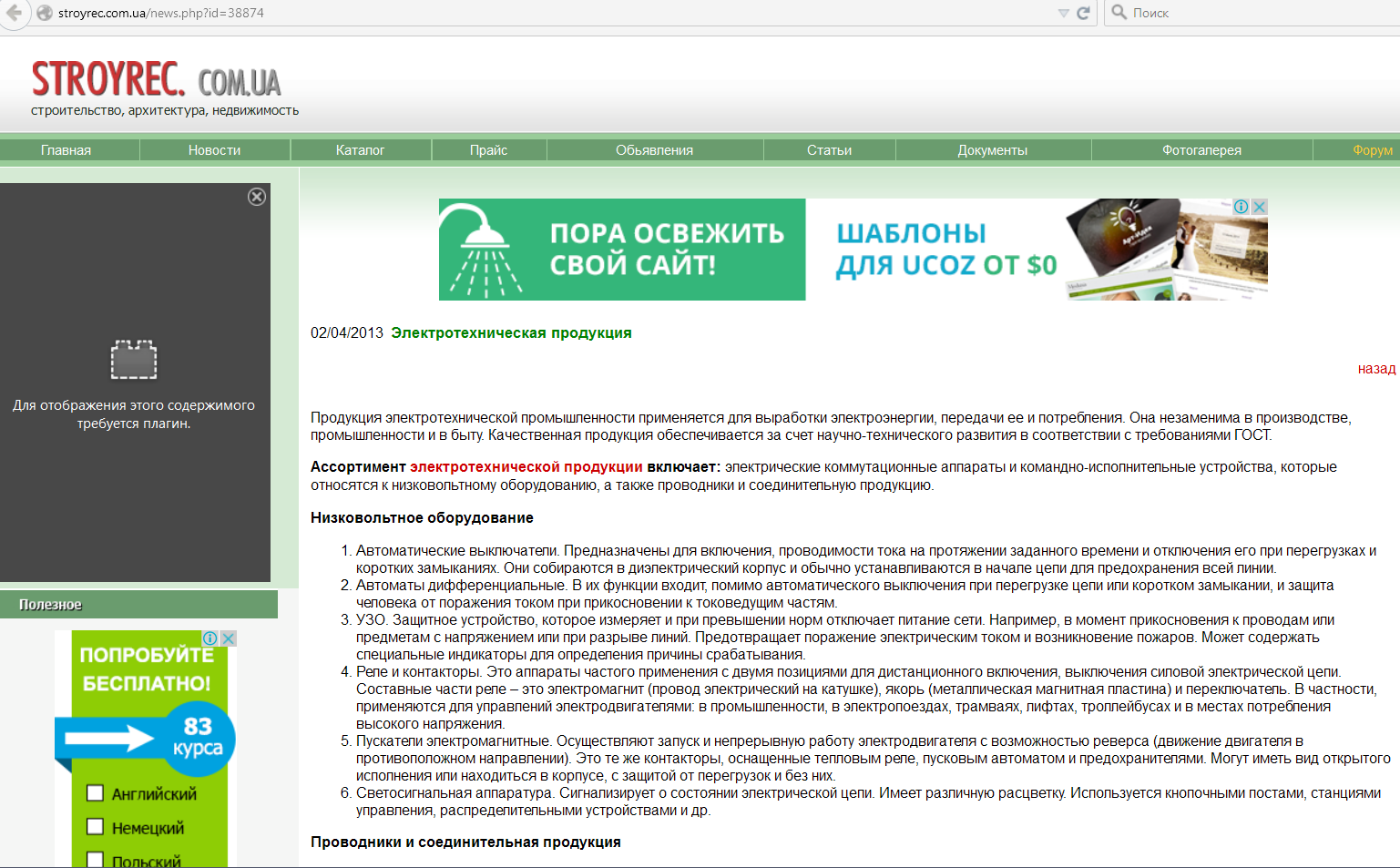The height and width of the screenshot is (868, 1400).
Task: Click the browser back arrow button
Action: tap(13, 13)
